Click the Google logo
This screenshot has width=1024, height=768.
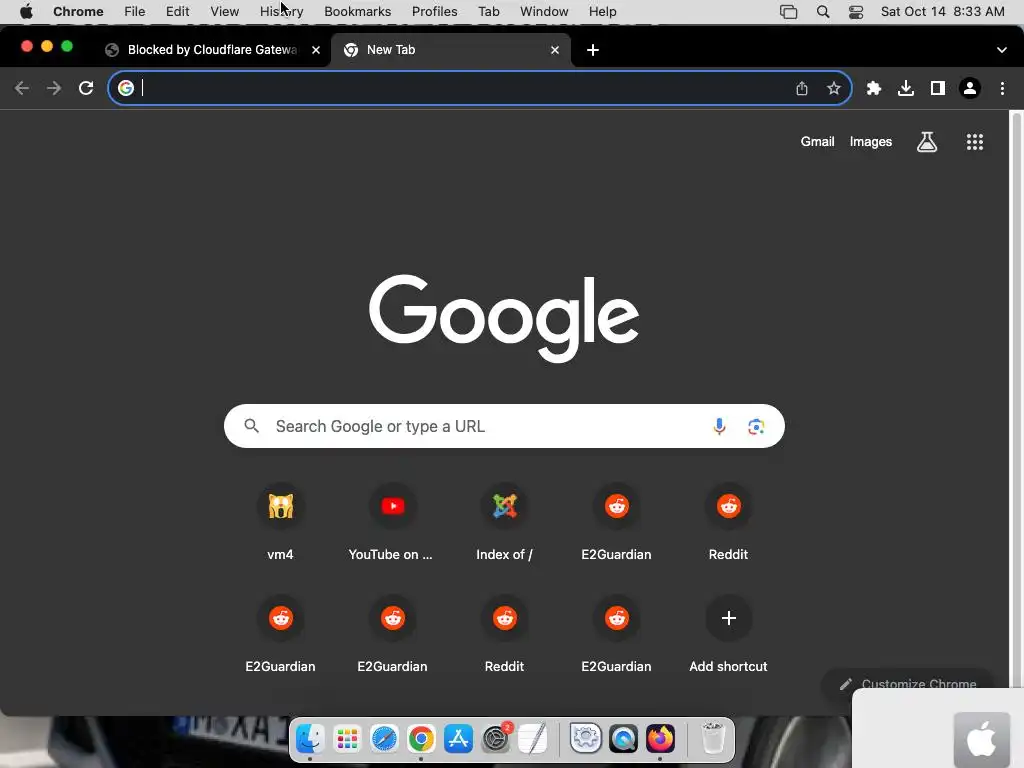click(x=504, y=318)
